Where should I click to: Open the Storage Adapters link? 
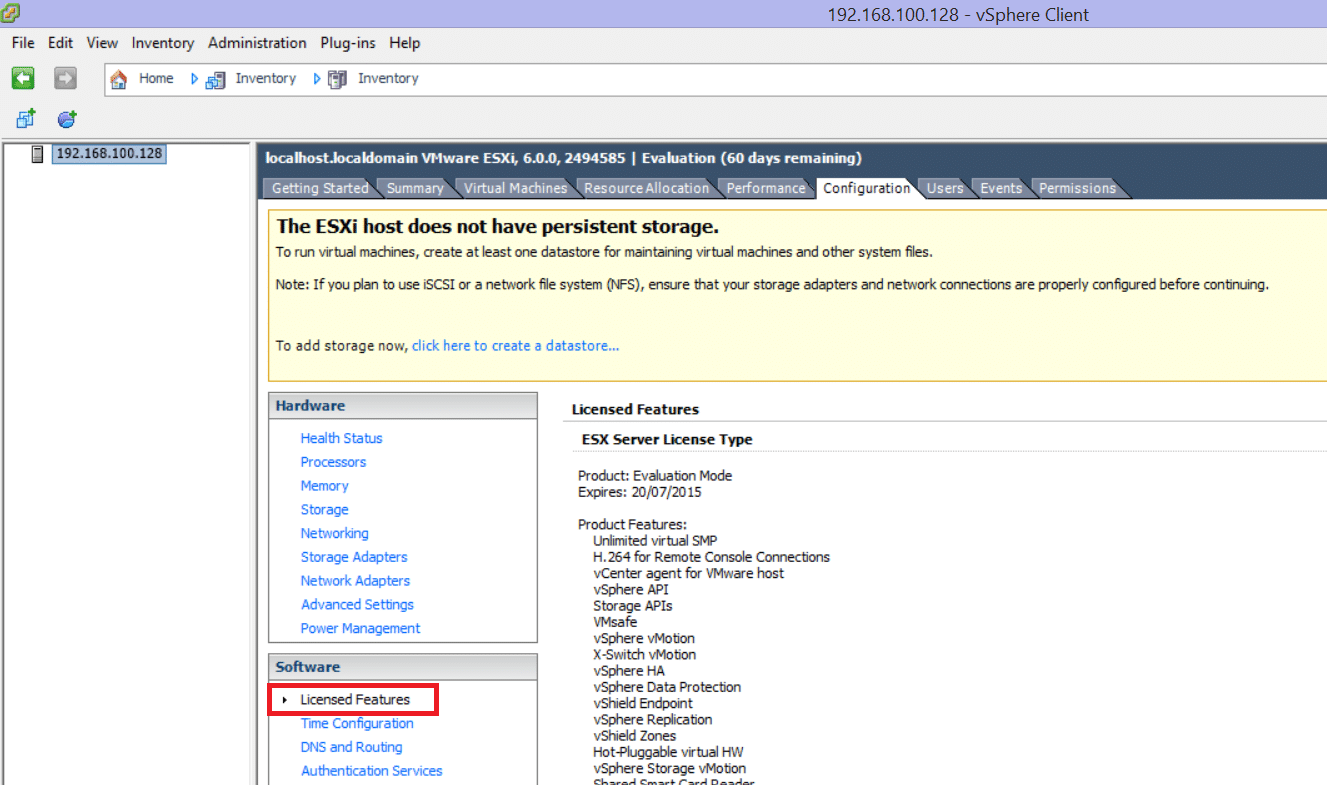(354, 557)
